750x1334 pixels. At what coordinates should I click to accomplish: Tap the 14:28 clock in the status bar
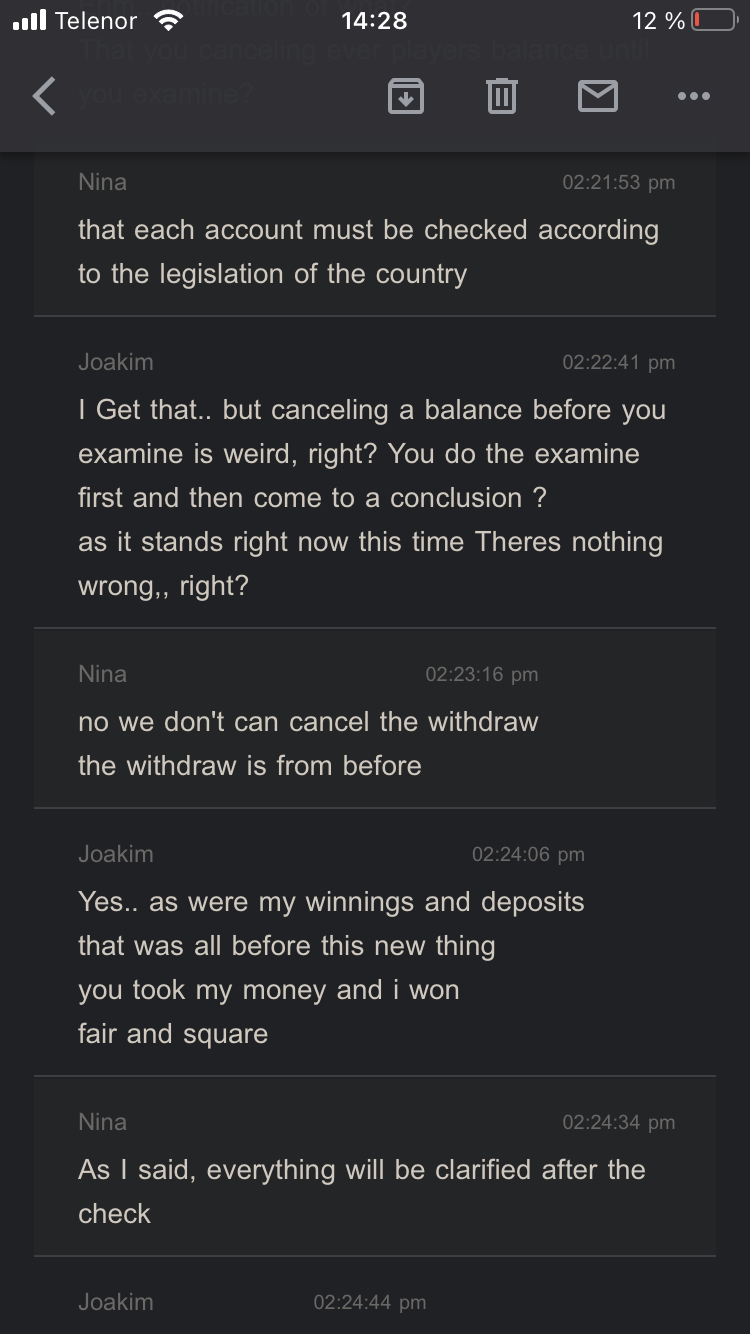click(x=374, y=21)
